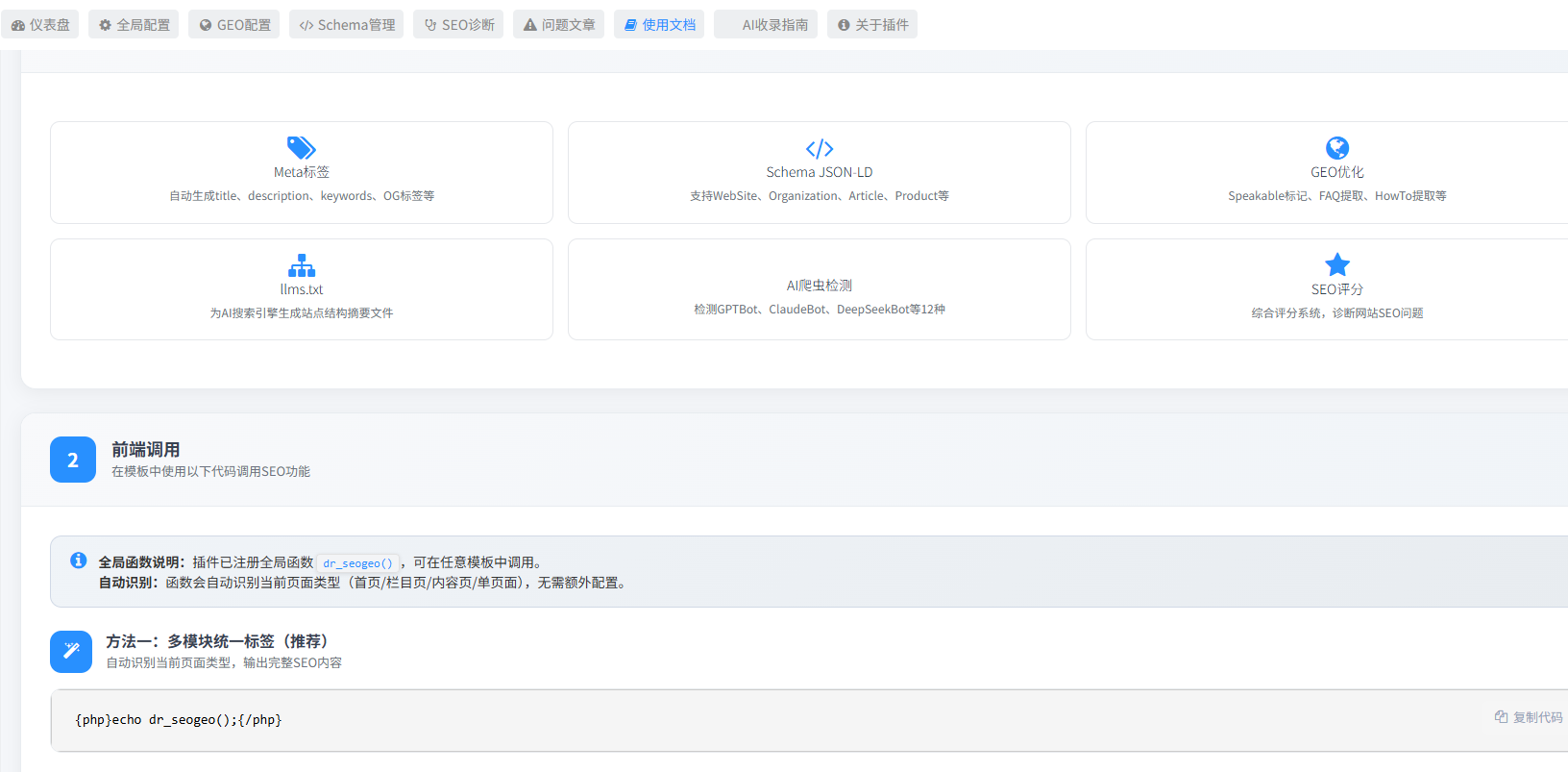Switch to the 问题文章 tab
The height and width of the screenshot is (772, 1568).
tap(559, 25)
